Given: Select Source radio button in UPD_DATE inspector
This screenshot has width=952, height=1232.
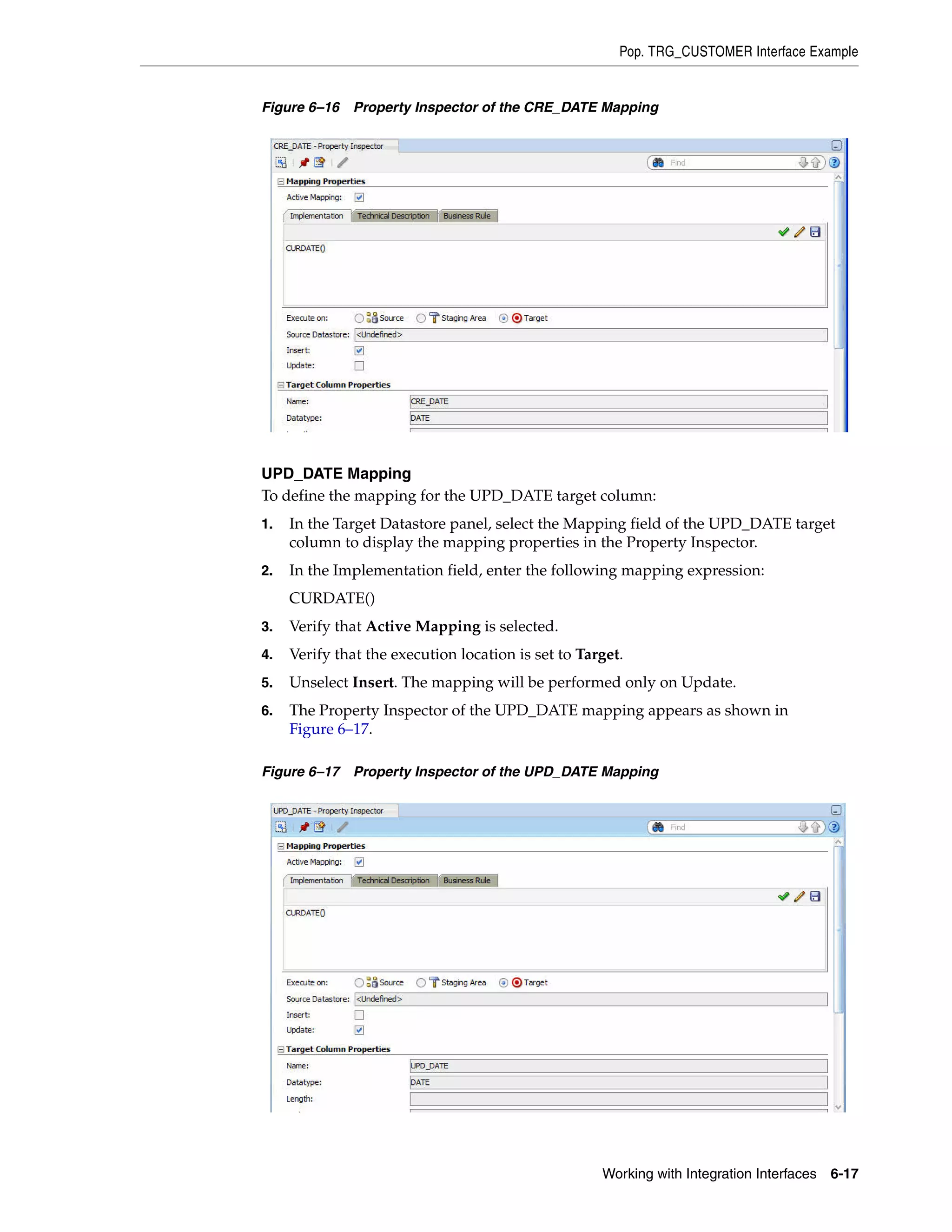Looking at the screenshot, I should coord(359,983).
